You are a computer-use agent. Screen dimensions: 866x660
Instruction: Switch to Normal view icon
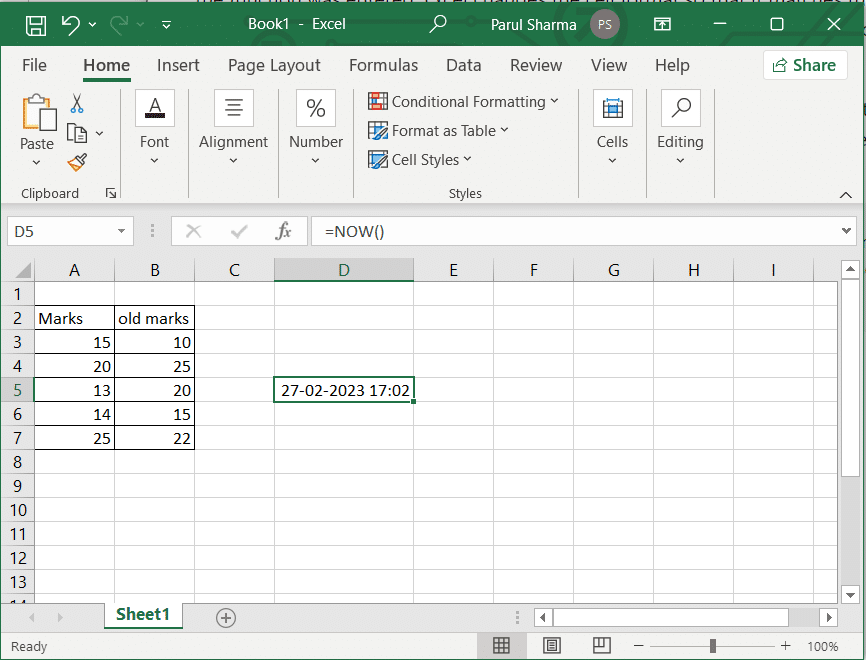tap(501, 646)
